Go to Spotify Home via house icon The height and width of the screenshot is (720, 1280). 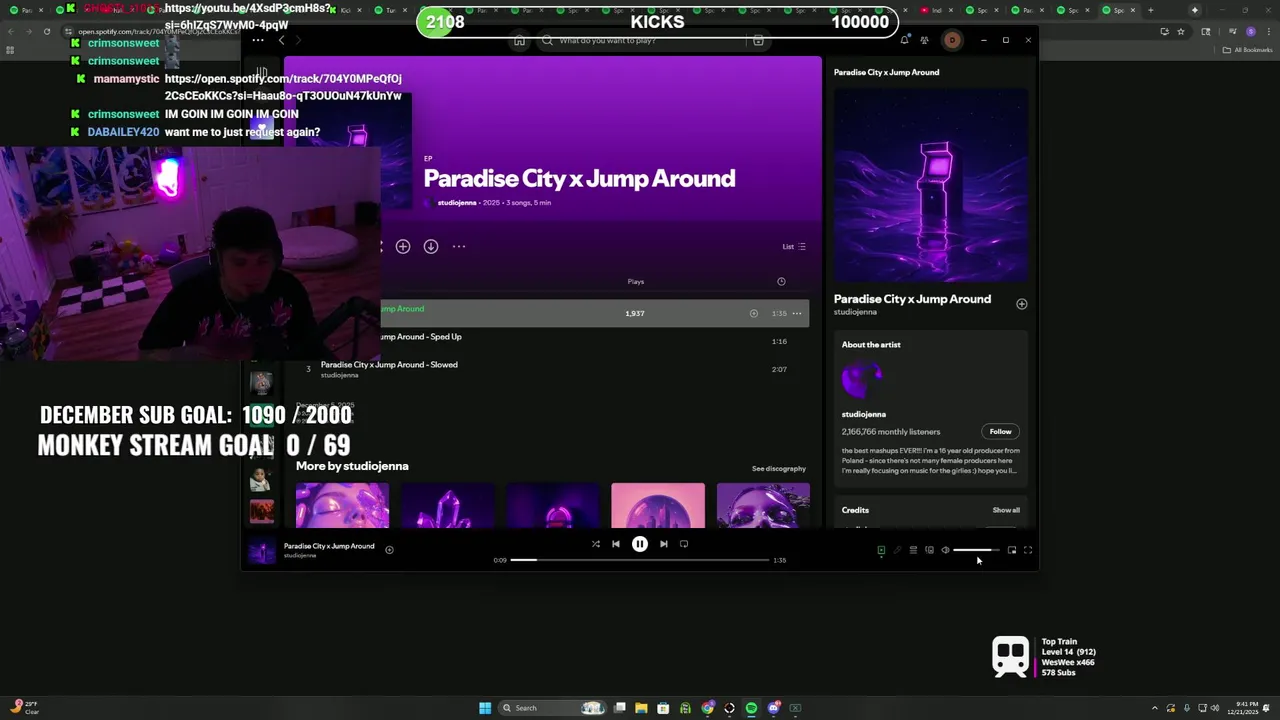pyautogui.click(x=519, y=41)
